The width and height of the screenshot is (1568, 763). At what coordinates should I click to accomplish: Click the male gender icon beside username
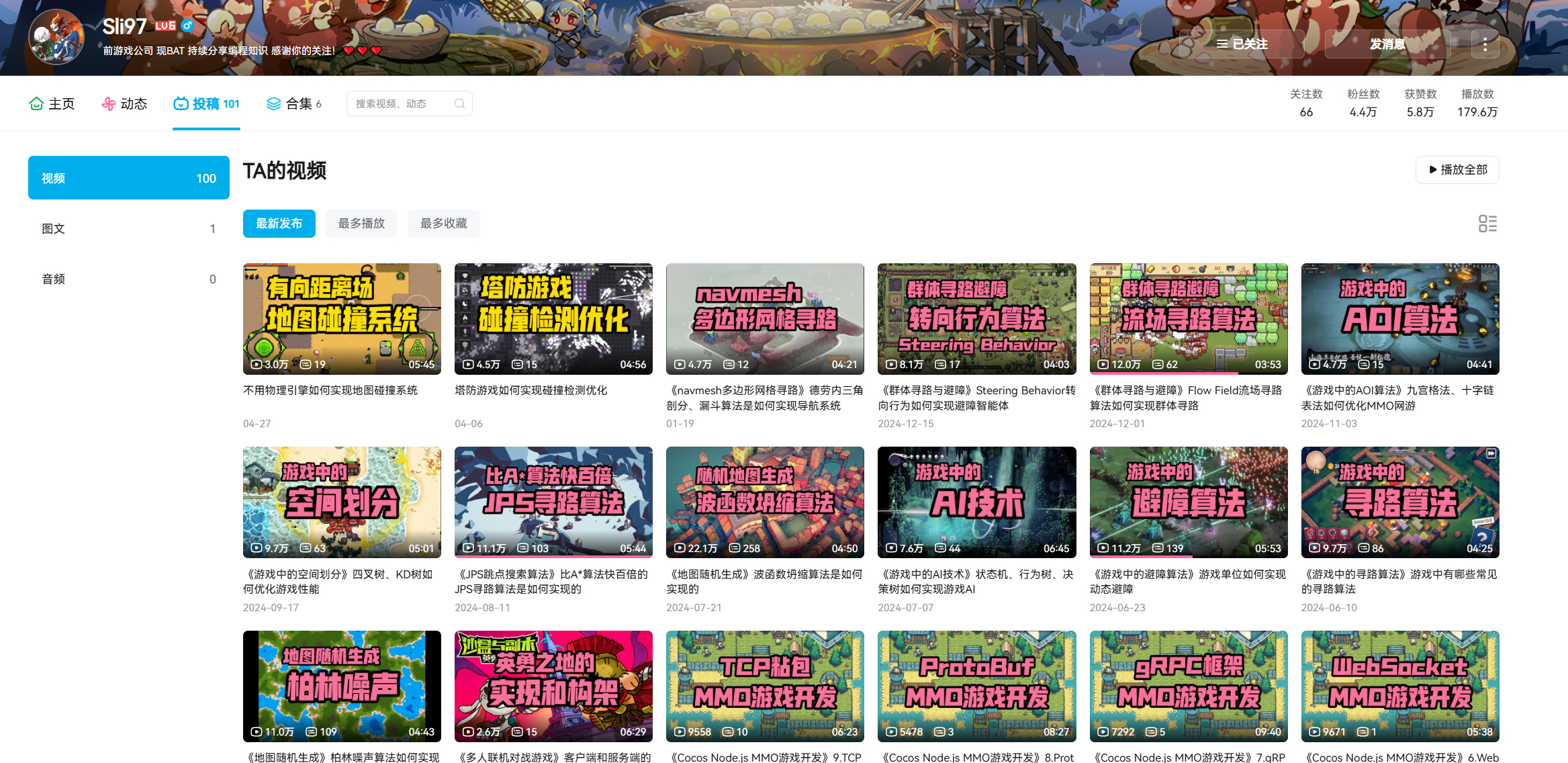(x=187, y=26)
